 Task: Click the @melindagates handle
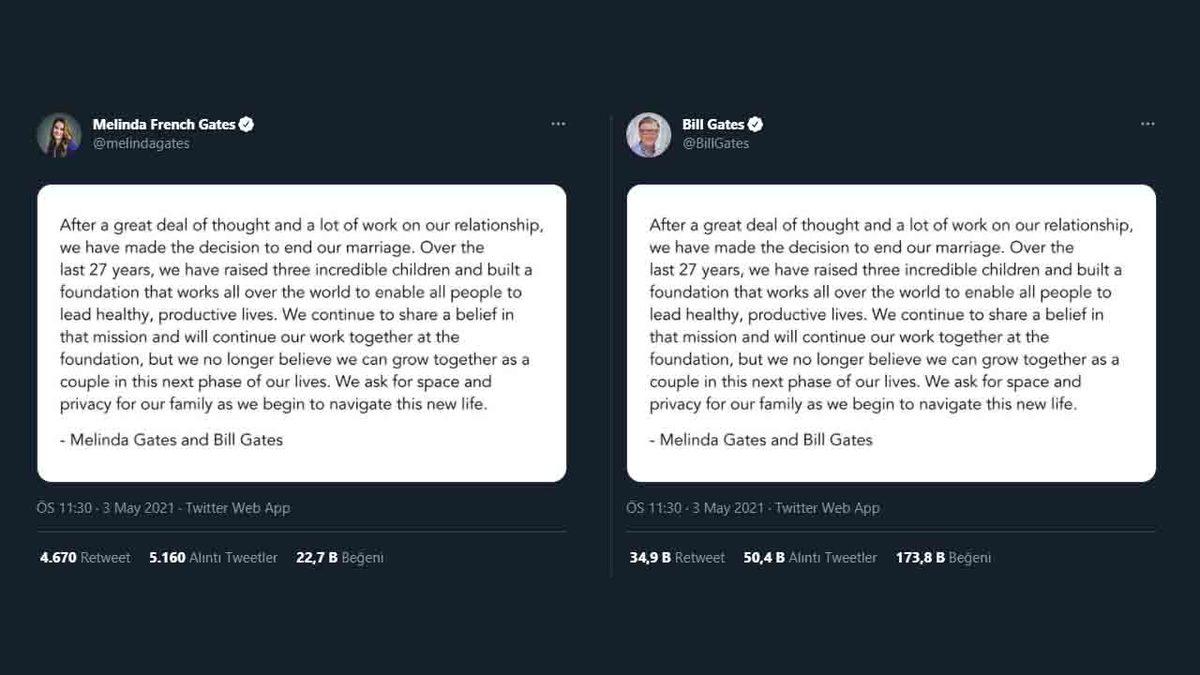point(141,143)
